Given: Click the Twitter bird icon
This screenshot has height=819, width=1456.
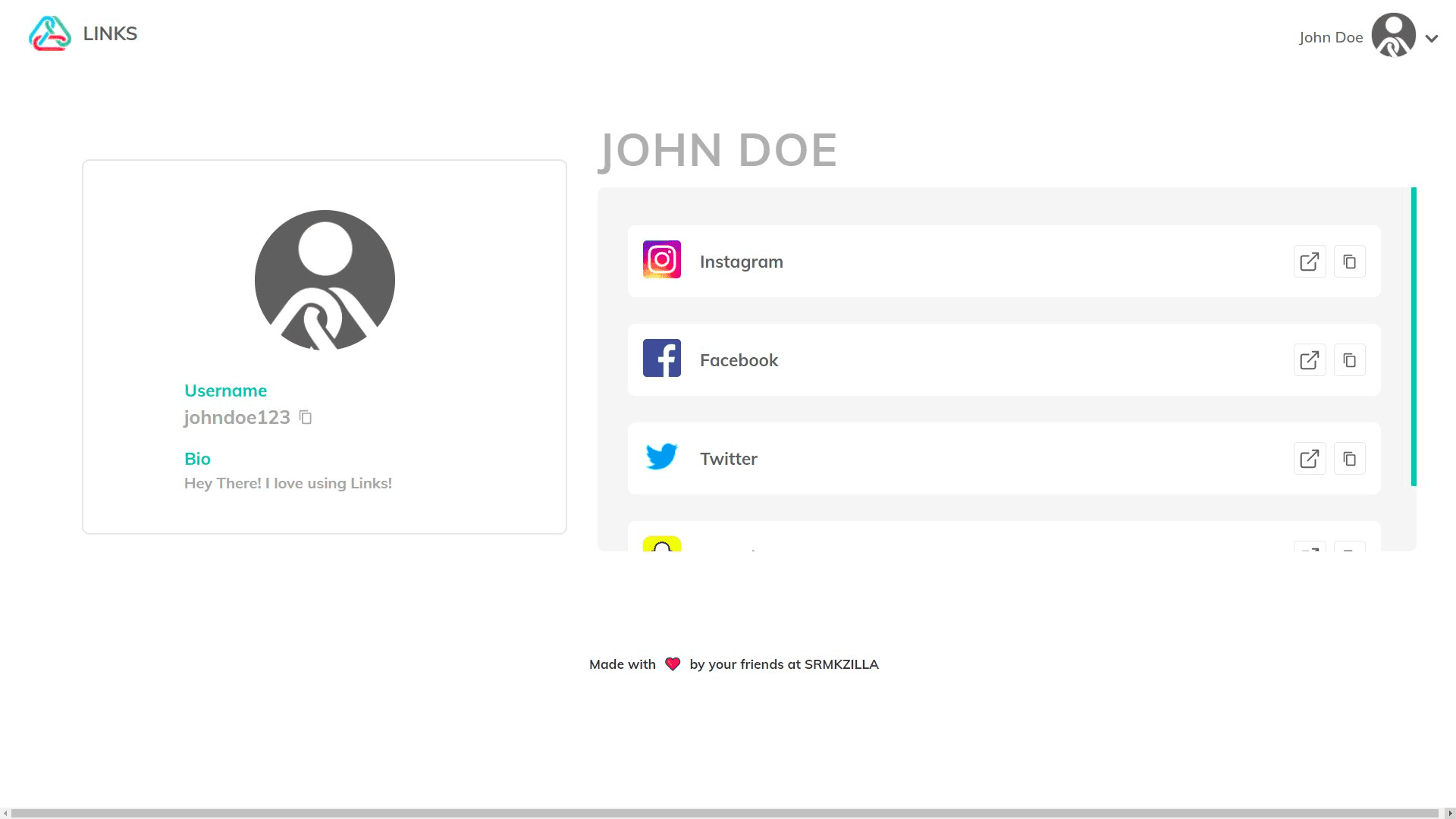Looking at the screenshot, I should [661, 457].
